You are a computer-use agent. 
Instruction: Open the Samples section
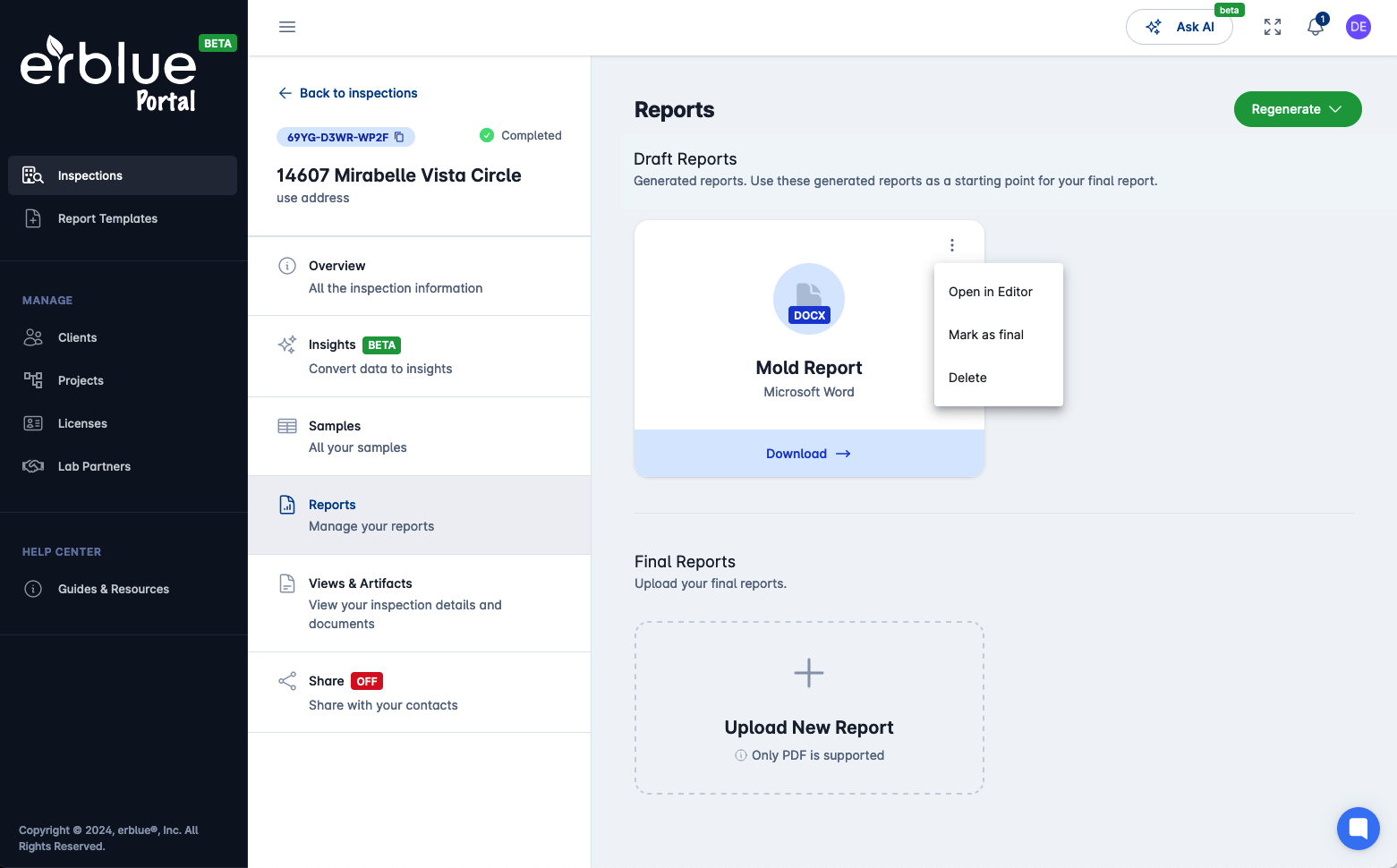pyautogui.click(x=419, y=437)
